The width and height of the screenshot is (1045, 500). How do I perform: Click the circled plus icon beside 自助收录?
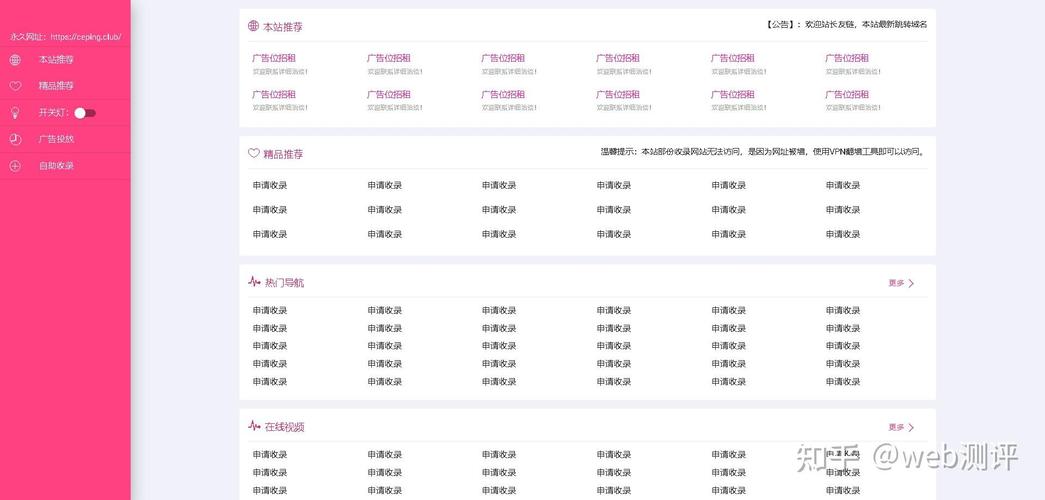(15, 166)
